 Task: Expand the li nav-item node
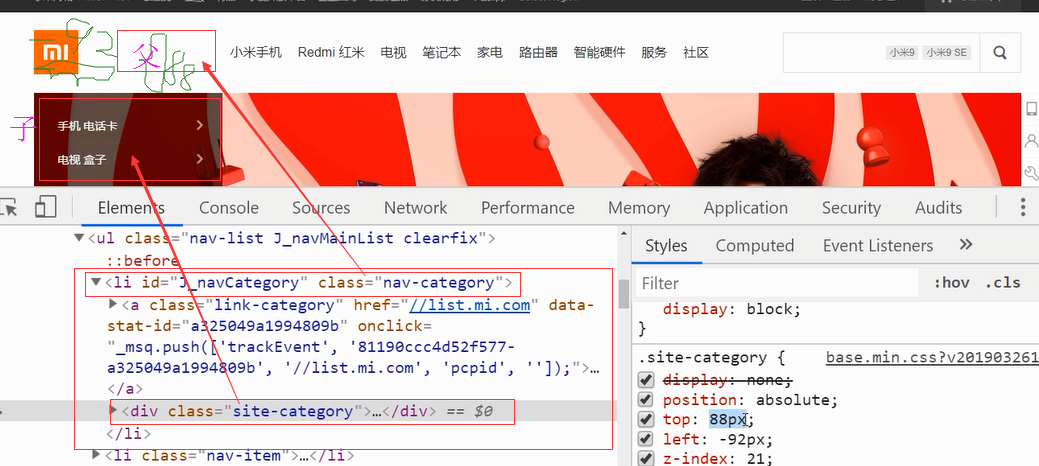(x=96, y=455)
